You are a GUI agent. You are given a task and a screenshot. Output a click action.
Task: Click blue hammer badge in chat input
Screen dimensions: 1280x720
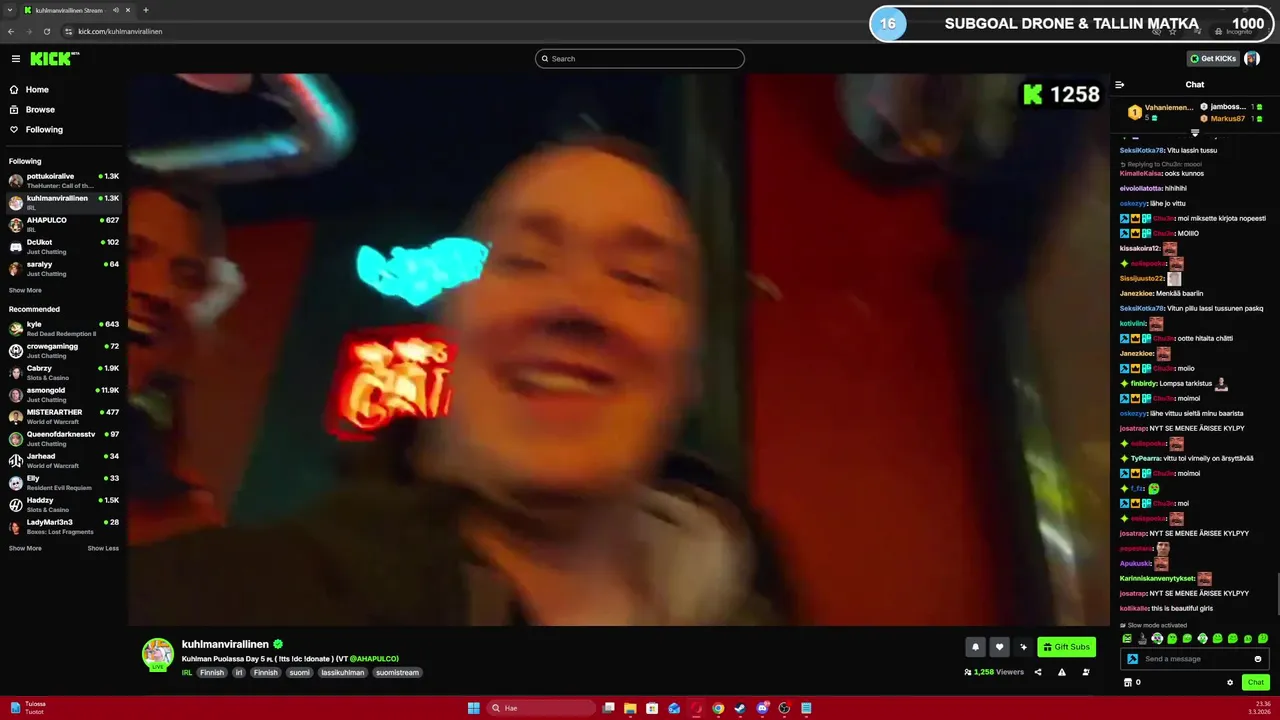click(x=1132, y=659)
